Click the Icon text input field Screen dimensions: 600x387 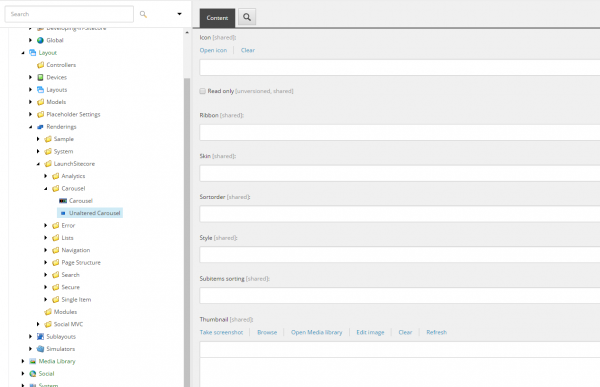(x=399, y=68)
